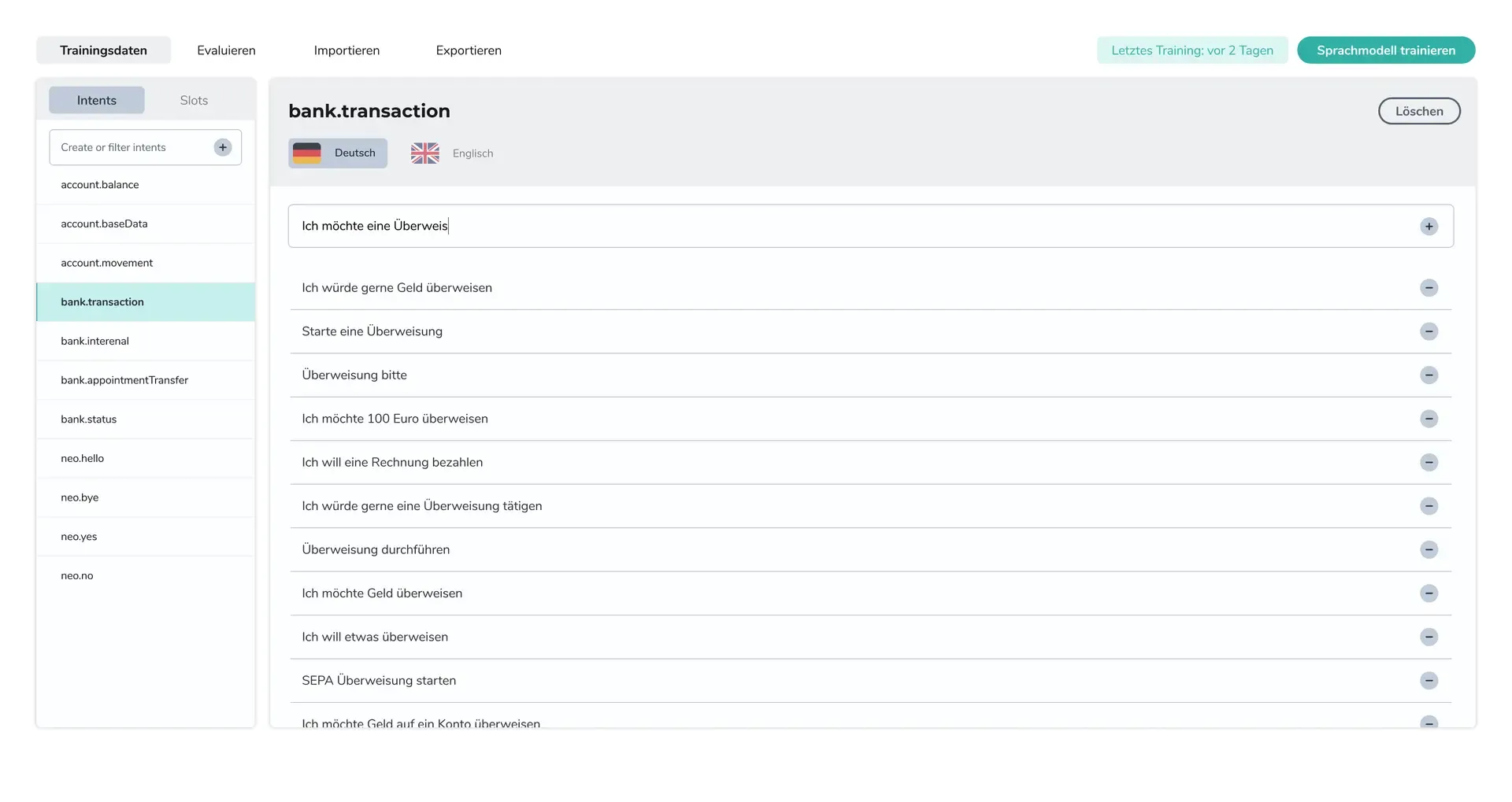Remove 'Ich möchte 100 Euro überweisen' entry
The height and width of the screenshot is (802, 1512).
tap(1429, 419)
